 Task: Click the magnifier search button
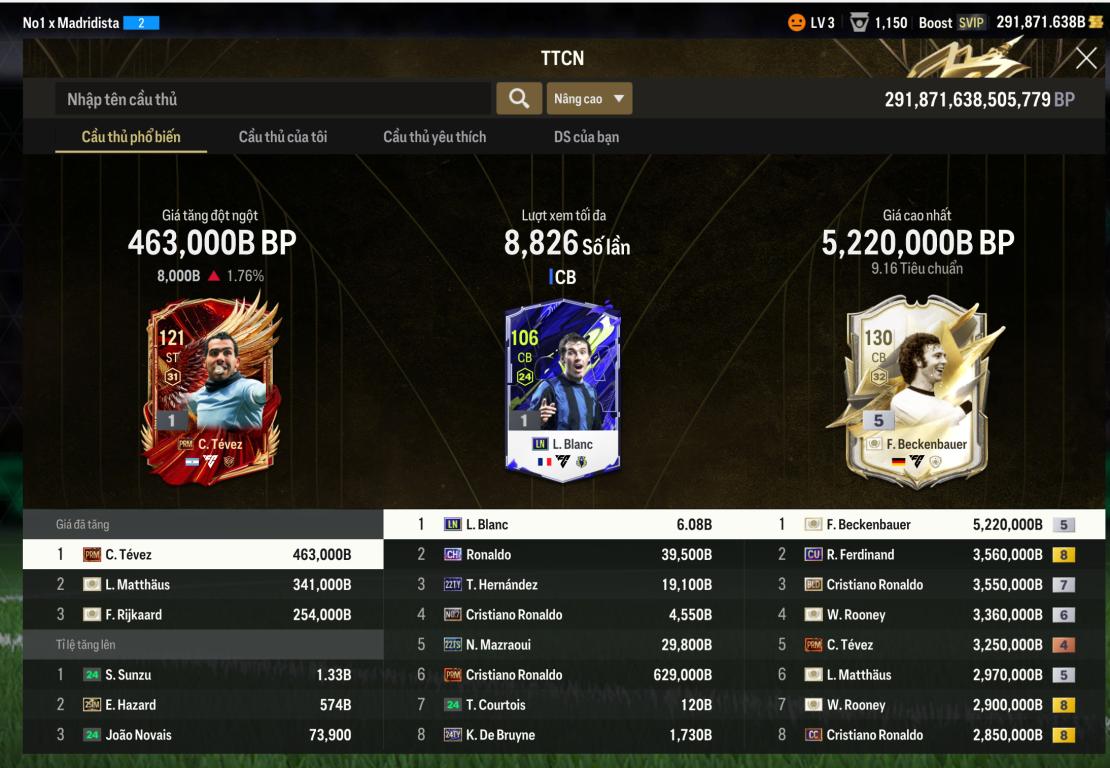519,98
